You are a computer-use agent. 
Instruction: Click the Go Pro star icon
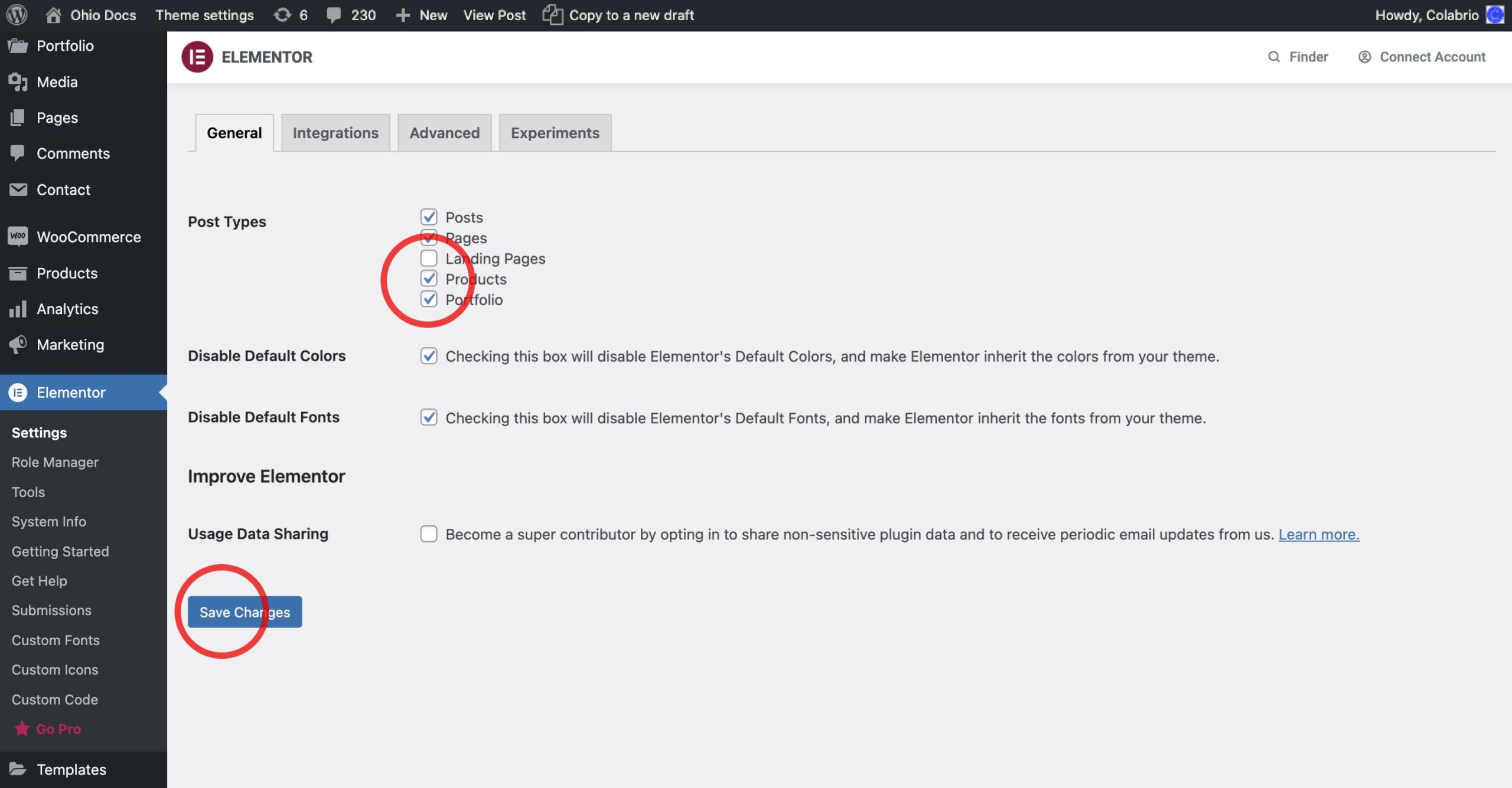[22, 728]
